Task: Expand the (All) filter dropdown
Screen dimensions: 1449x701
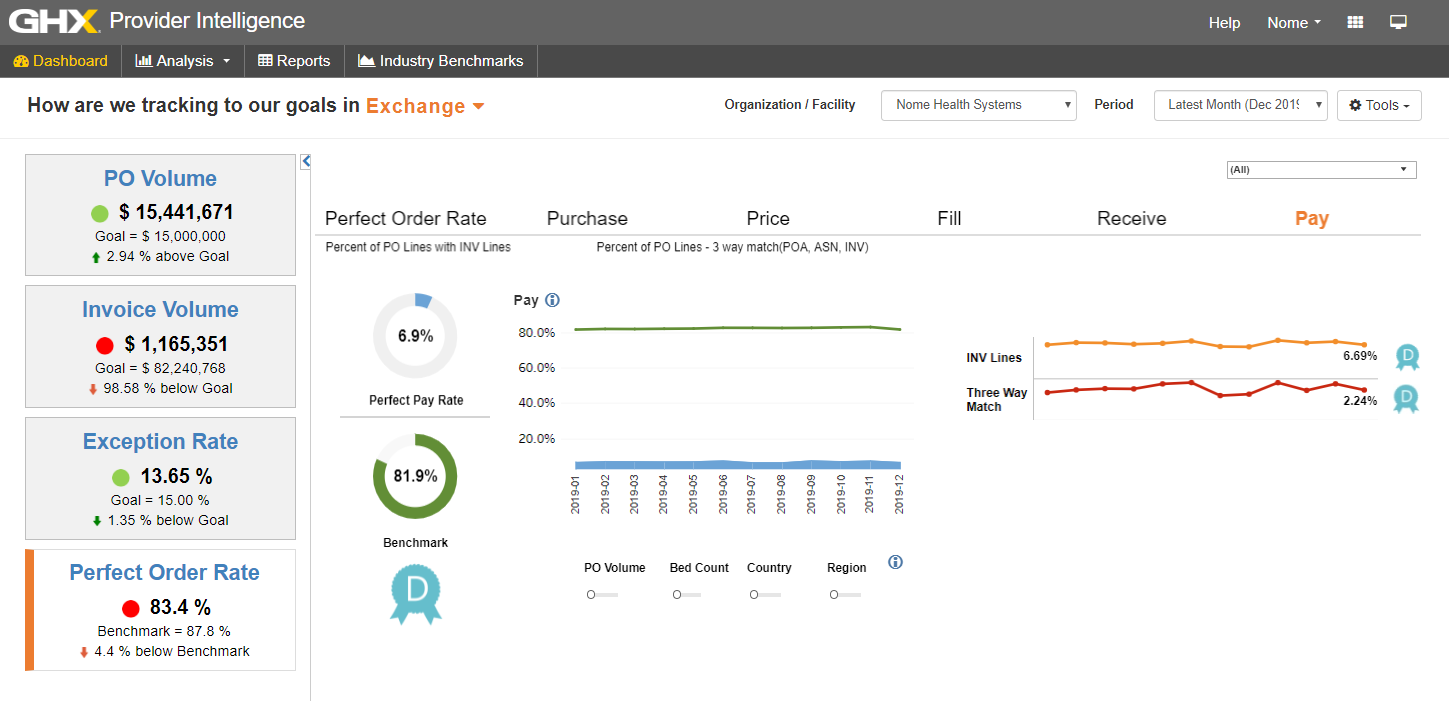Action: click(x=1321, y=170)
